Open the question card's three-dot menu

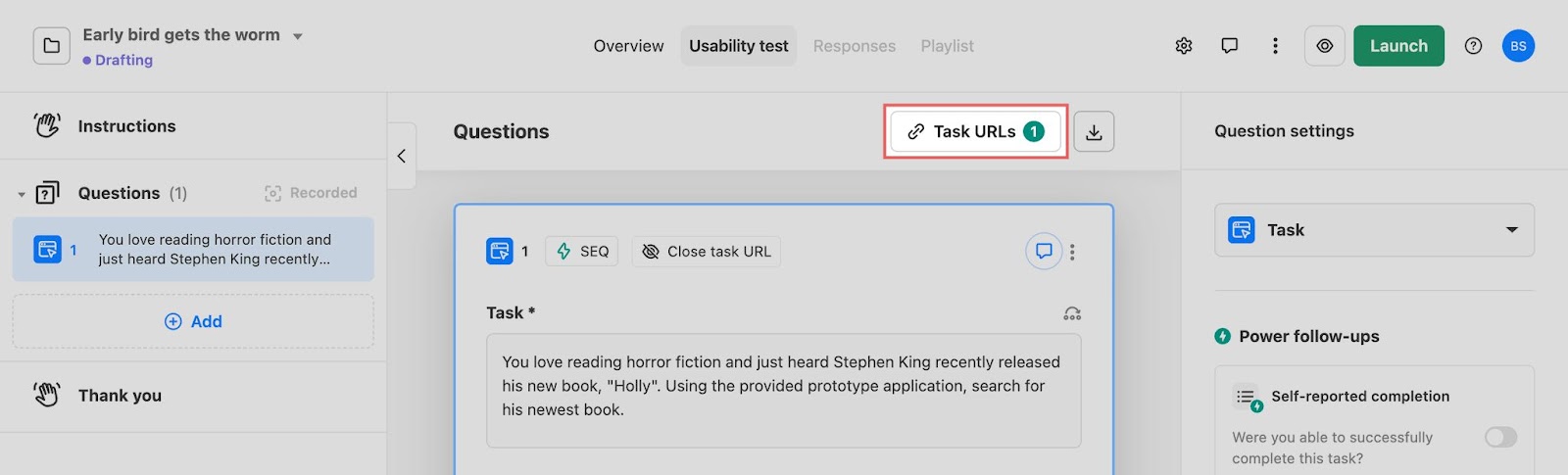1072,252
